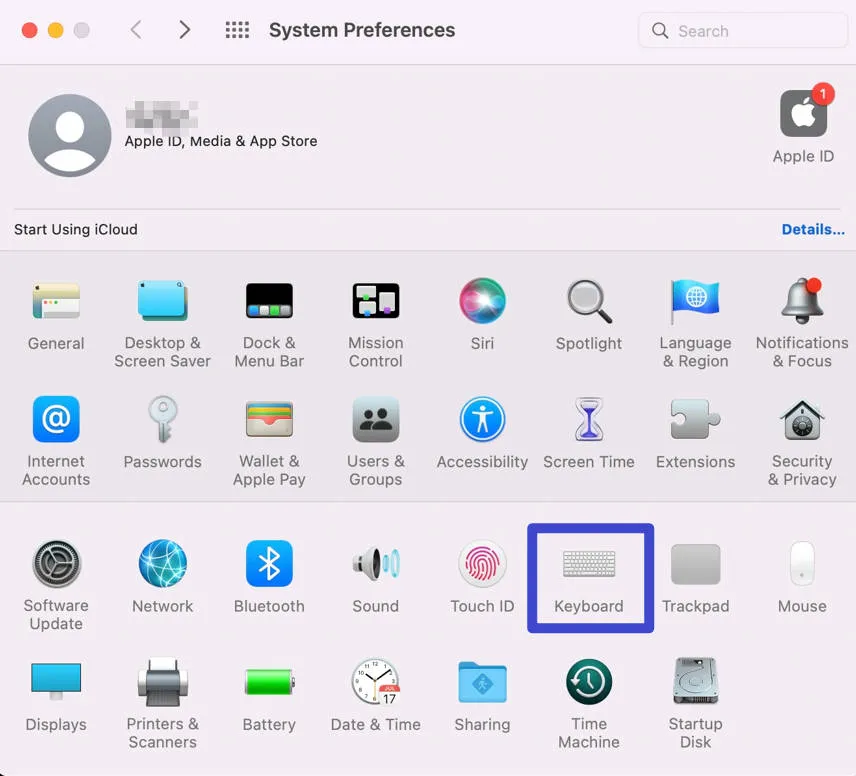This screenshot has width=856, height=776.
Task: Open Mission Control preferences
Action: point(376,323)
